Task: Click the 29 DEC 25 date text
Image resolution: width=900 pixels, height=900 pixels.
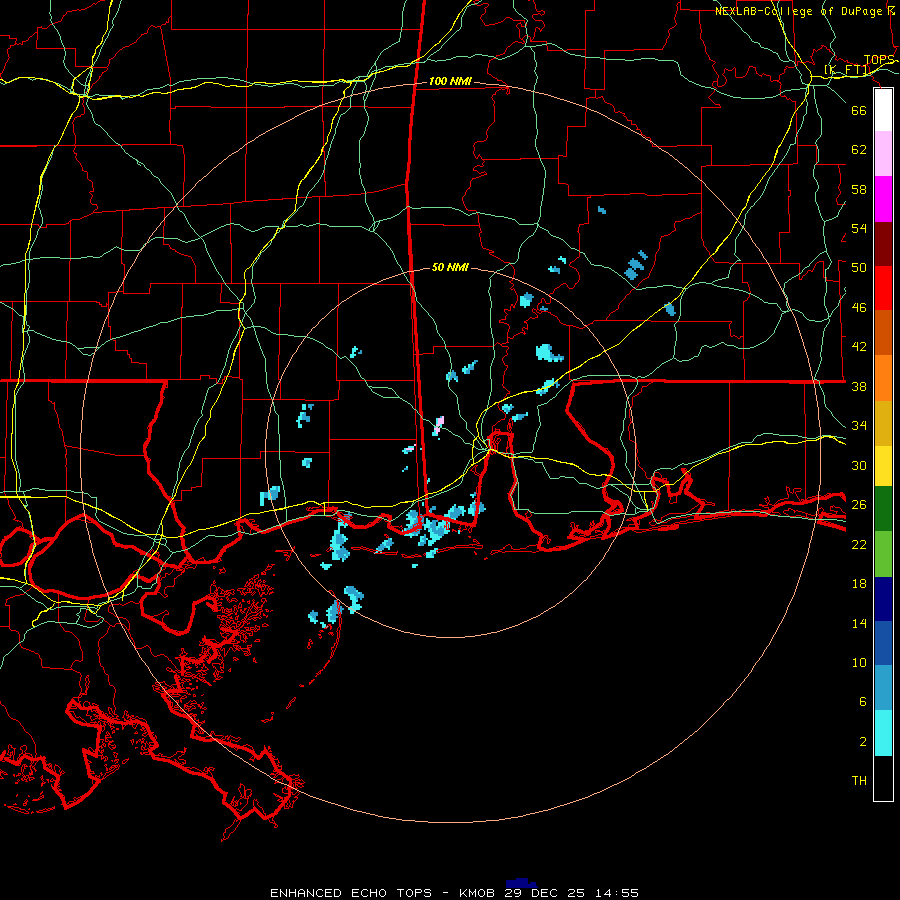Action: point(545,893)
